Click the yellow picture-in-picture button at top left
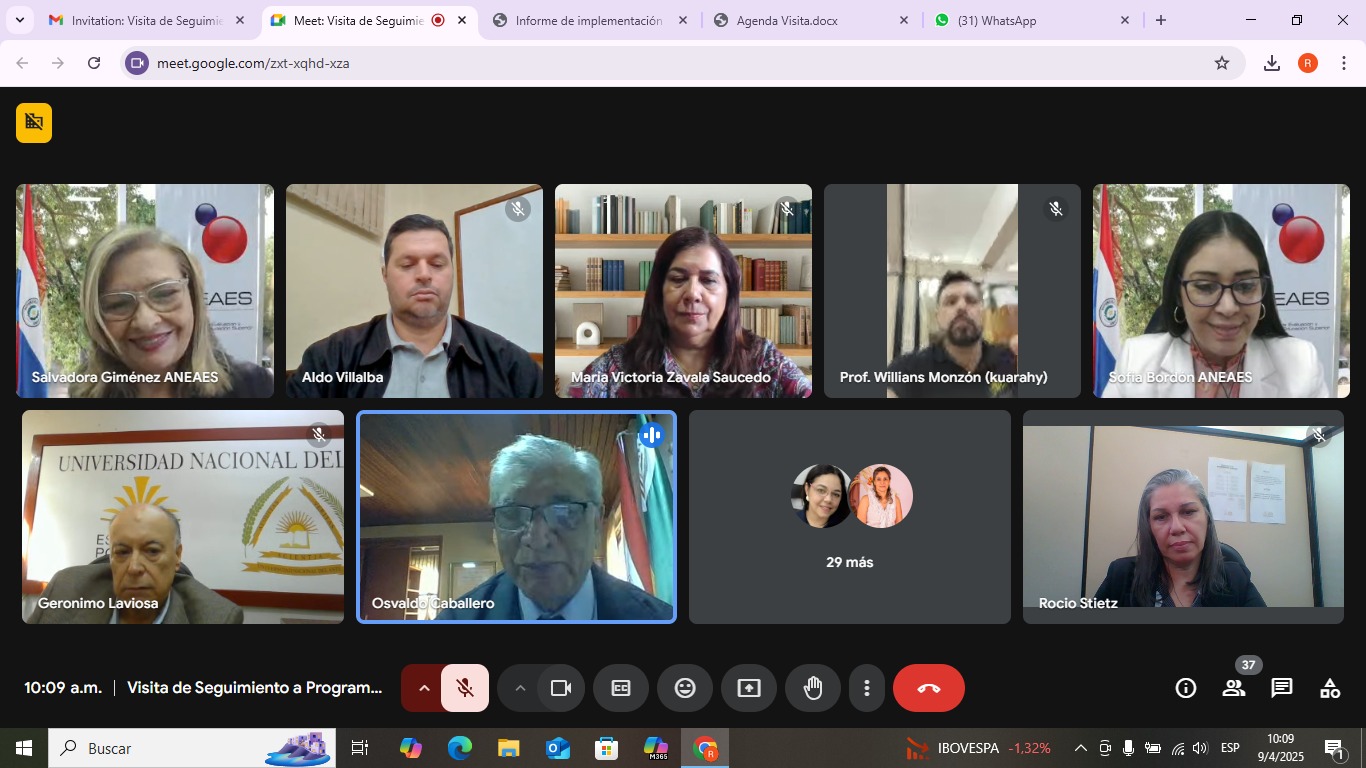1366x768 pixels. [x=34, y=123]
